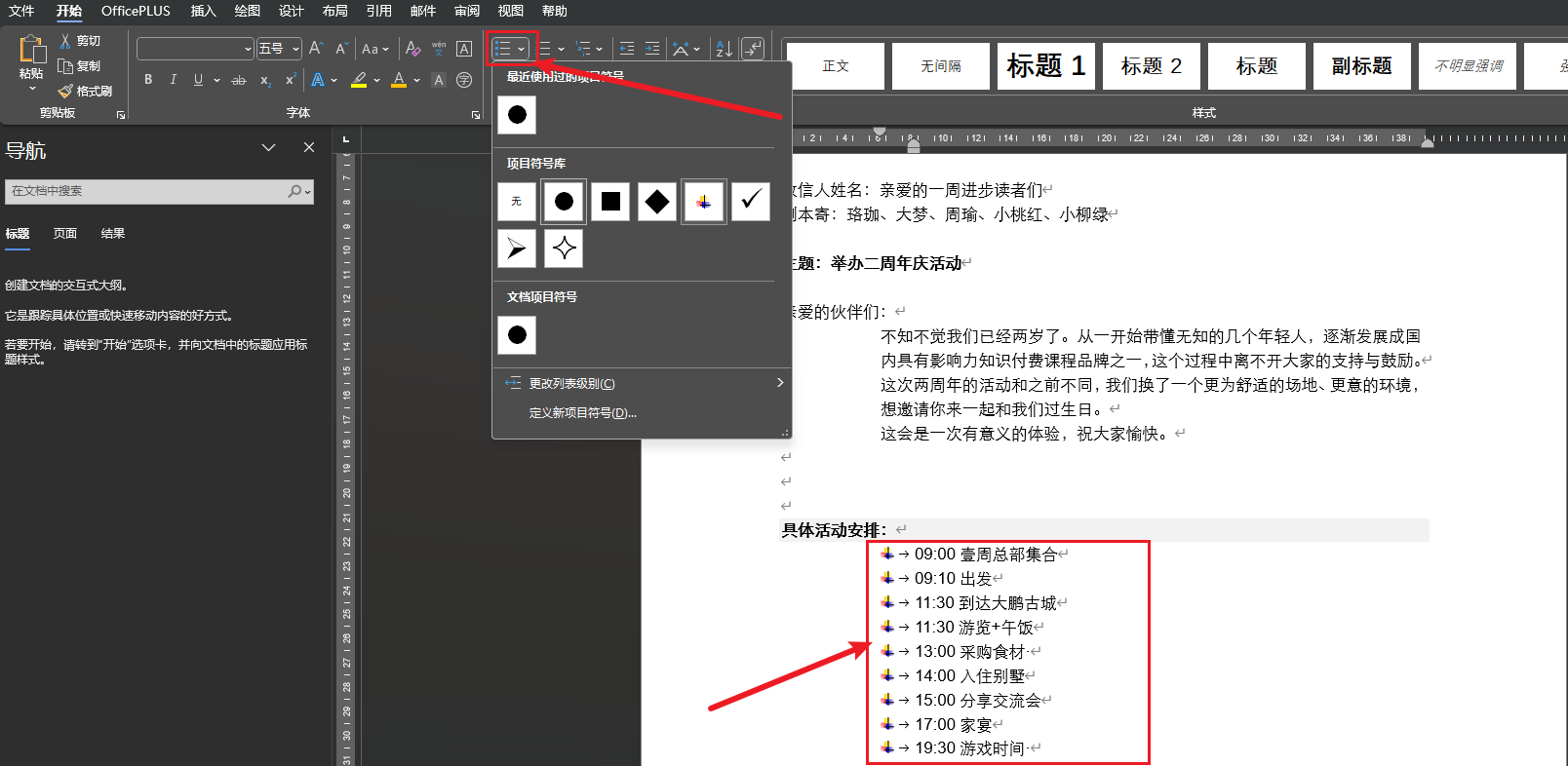Click the Copy (复制) icon
Viewport: 1568px width, 766px height.
tap(65, 66)
